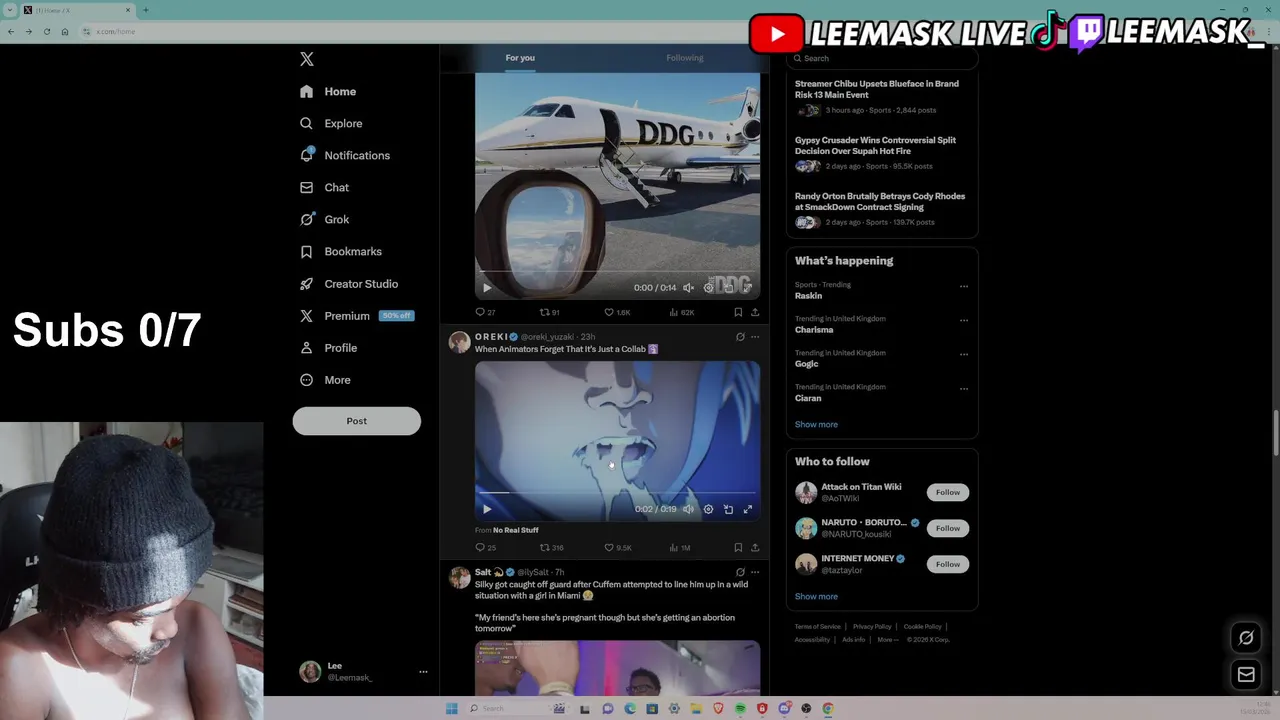Viewport: 1280px width, 720px height.
Task: Like OREKI post with 9.5K likes
Action: [x=617, y=548]
